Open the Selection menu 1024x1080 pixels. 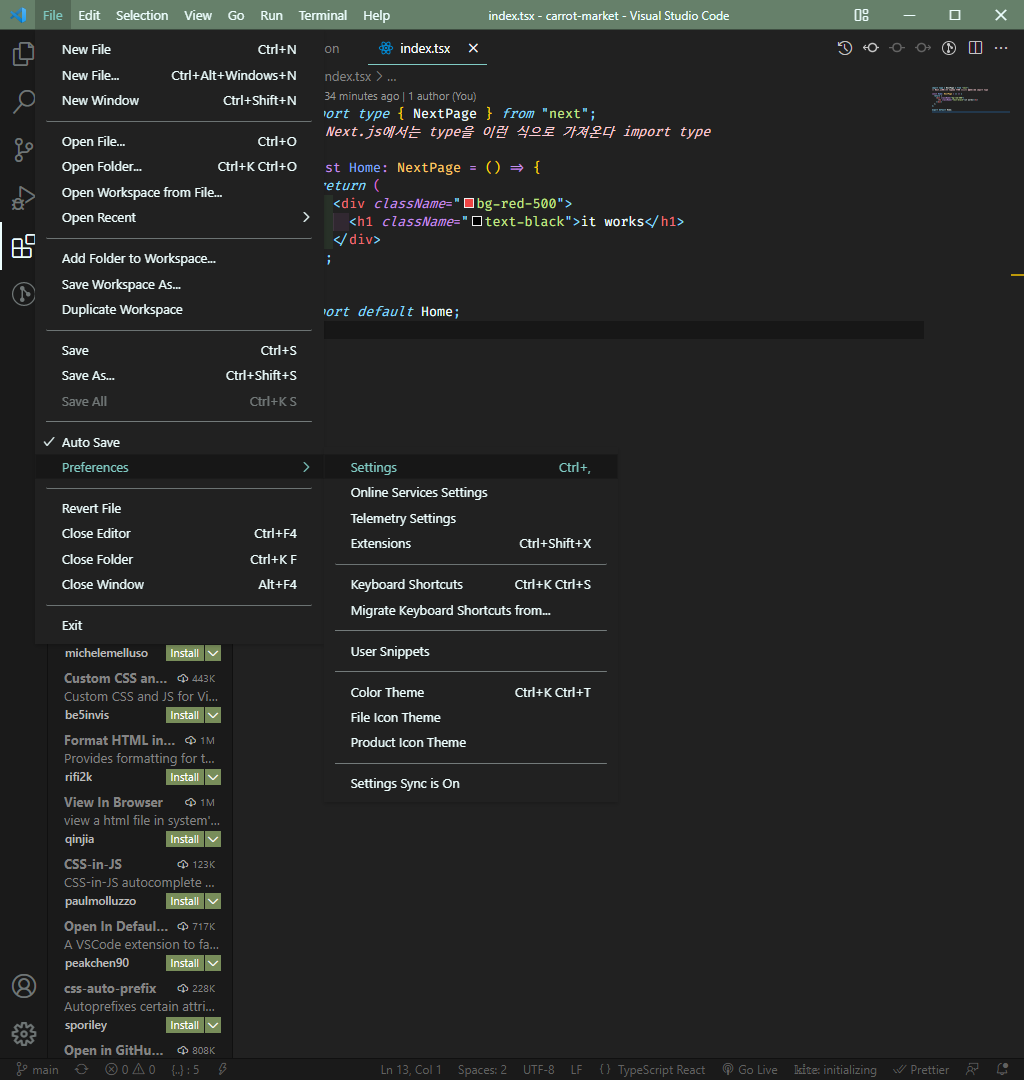pos(142,15)
